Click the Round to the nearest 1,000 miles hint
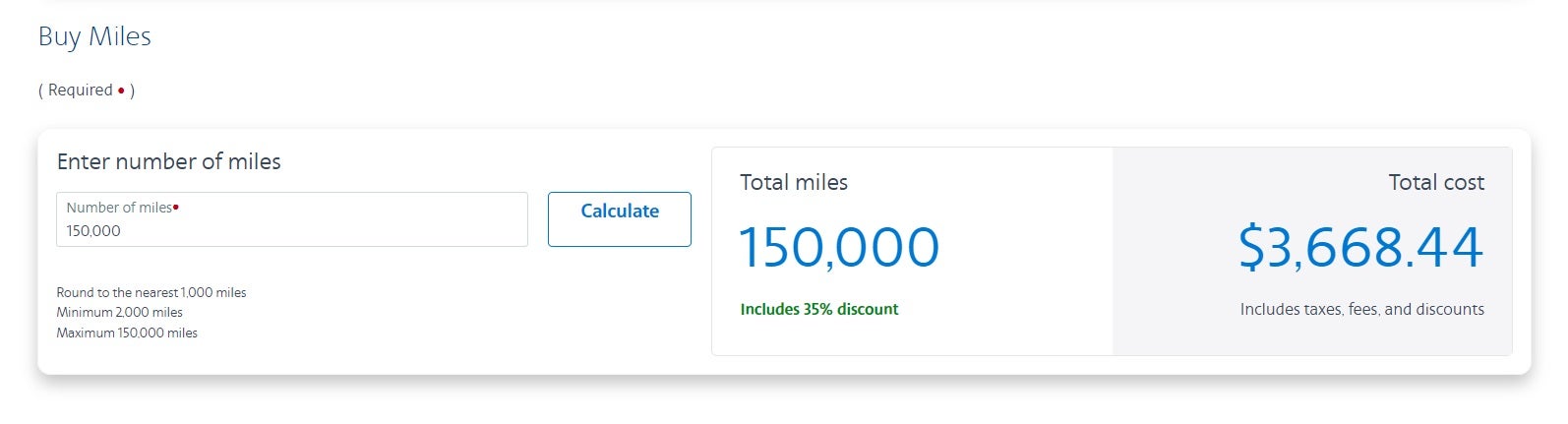The image size is (1568, 424). (x=151, y=292)
